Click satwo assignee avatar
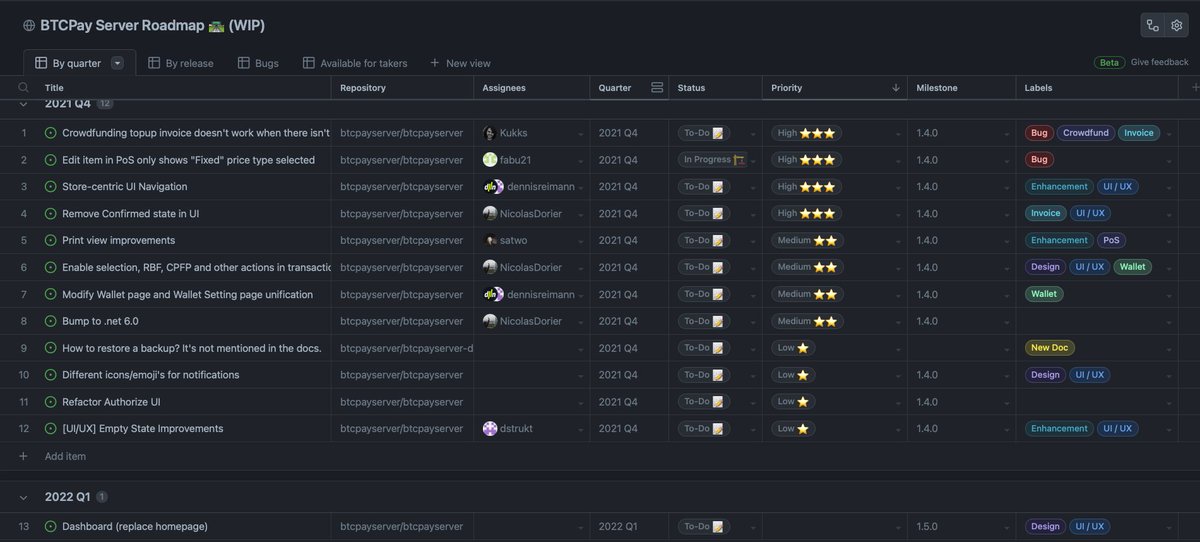Image resolution: width=1200 pixels, height=542 pixels. (x=490, y=241)
